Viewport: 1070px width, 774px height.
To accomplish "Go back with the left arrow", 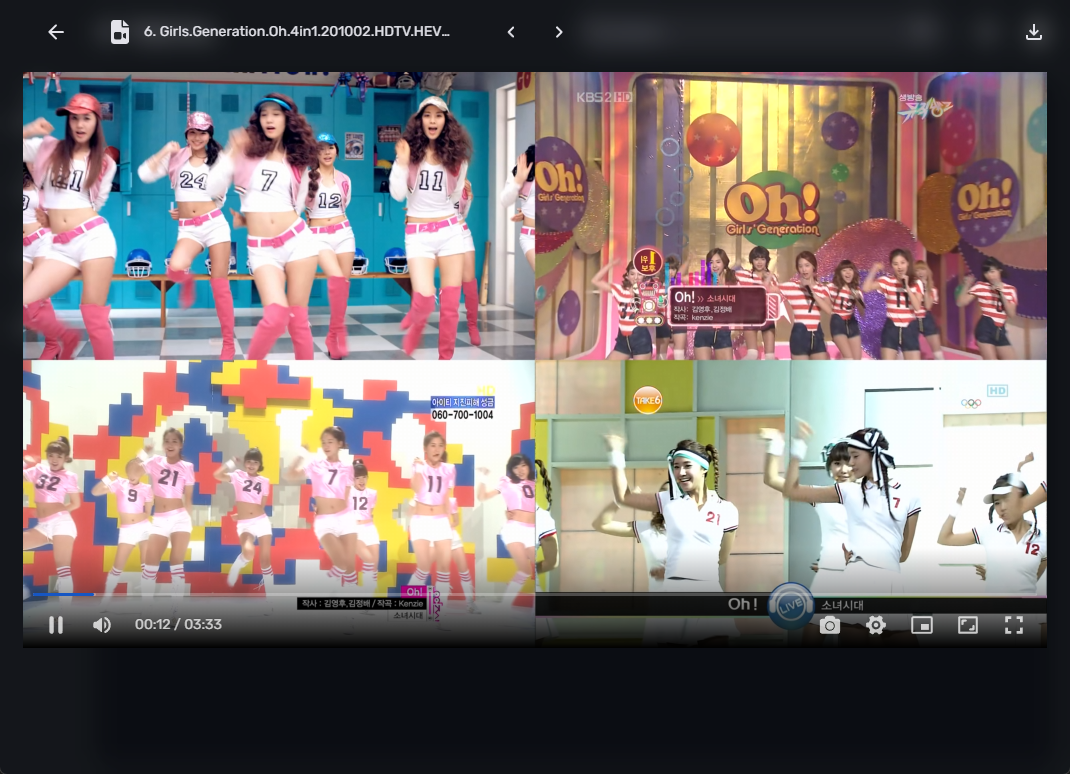I will (x=56, y=31).
